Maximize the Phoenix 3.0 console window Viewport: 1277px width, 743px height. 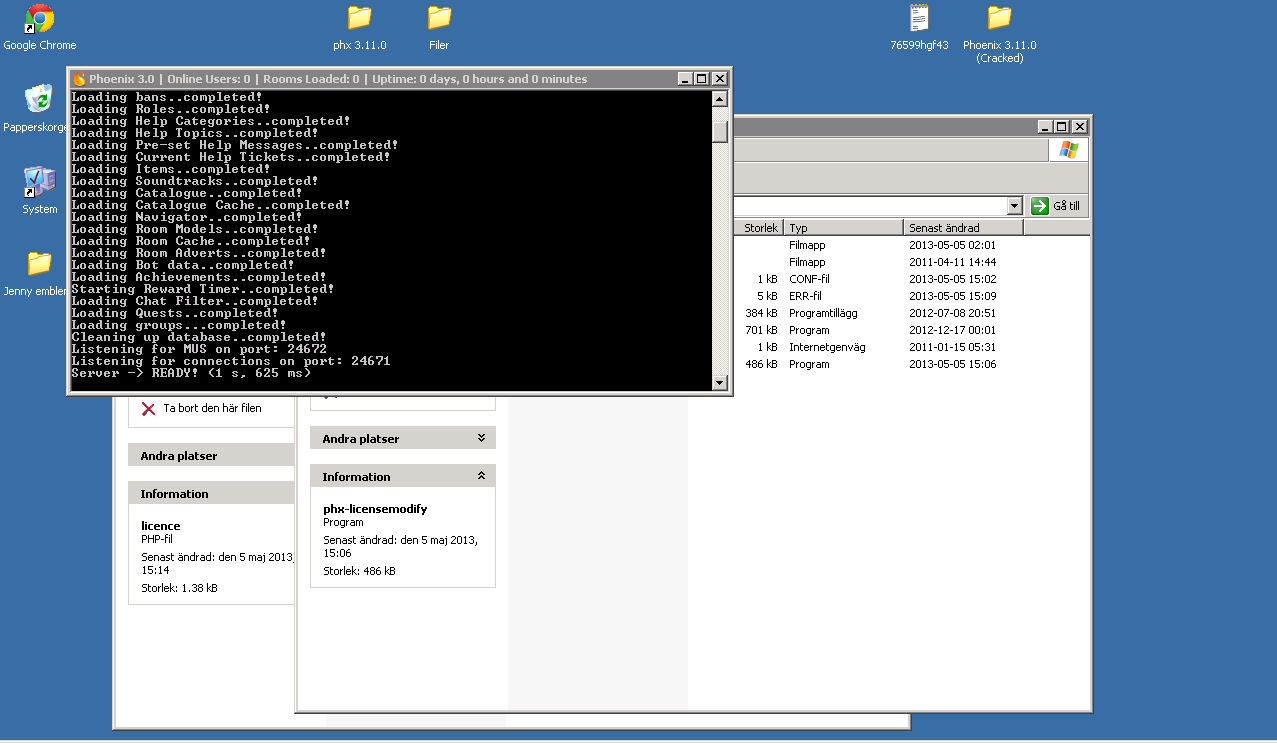[x=701, y=79]
